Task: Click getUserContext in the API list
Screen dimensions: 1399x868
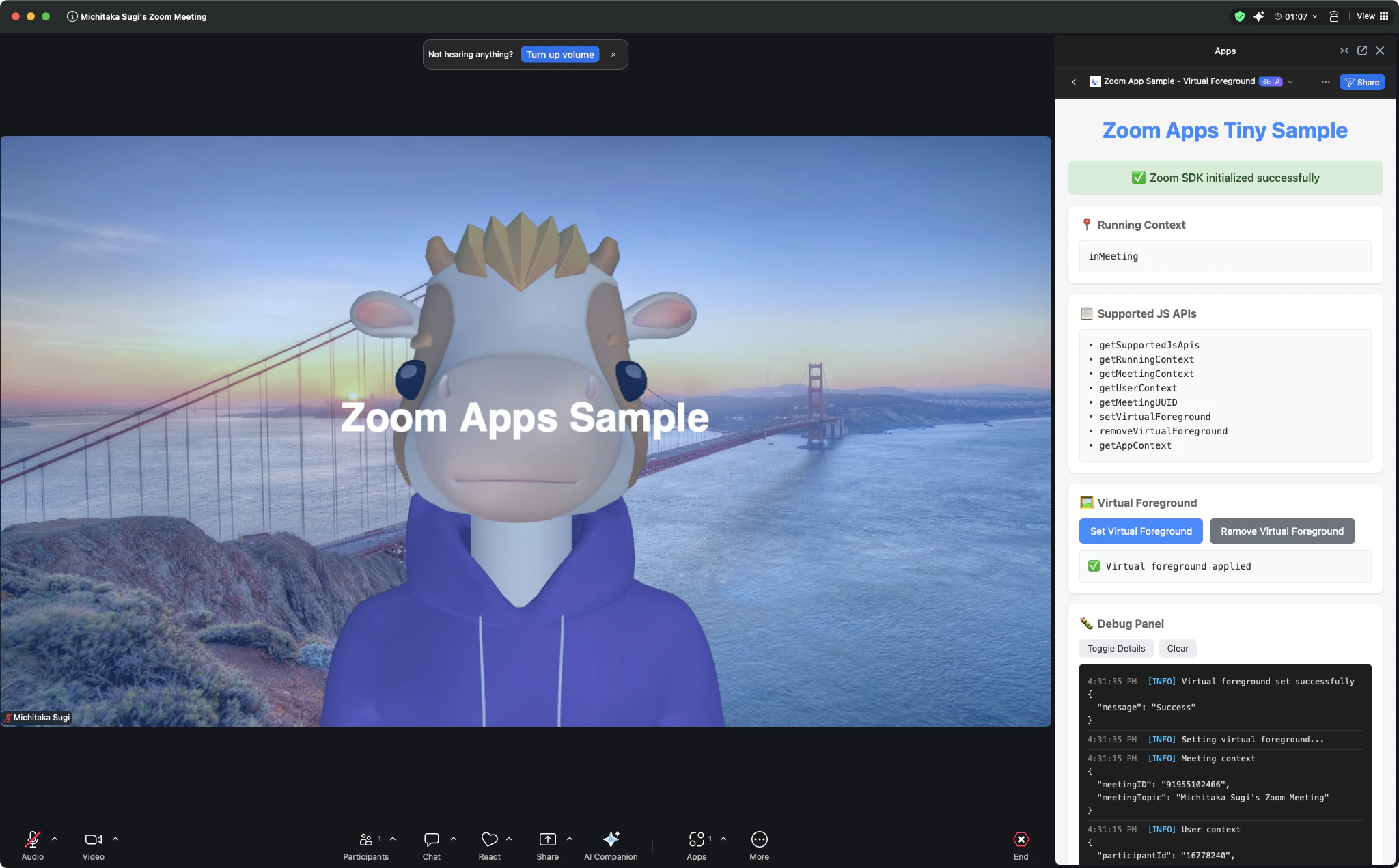Action: tap(1138, 388)
